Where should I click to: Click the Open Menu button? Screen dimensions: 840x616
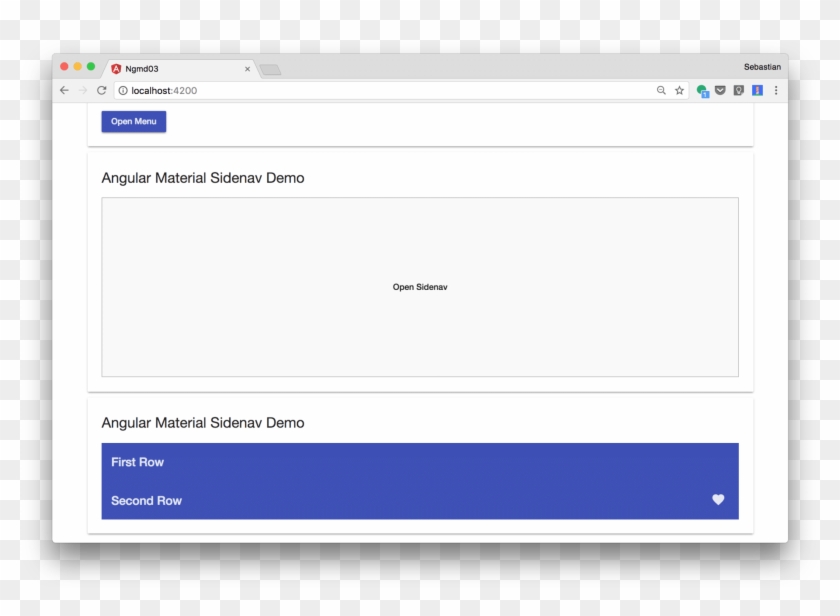click(133, 121)
